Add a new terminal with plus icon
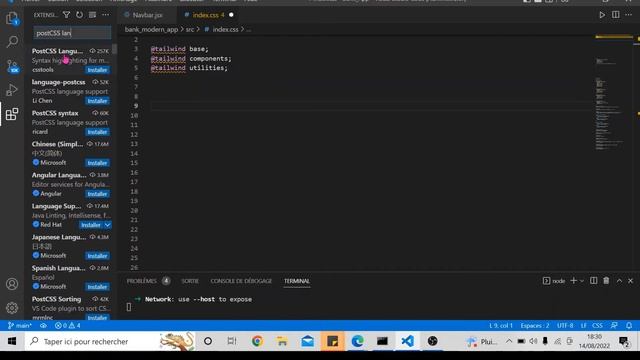640x360 pixels. (573, 281)
